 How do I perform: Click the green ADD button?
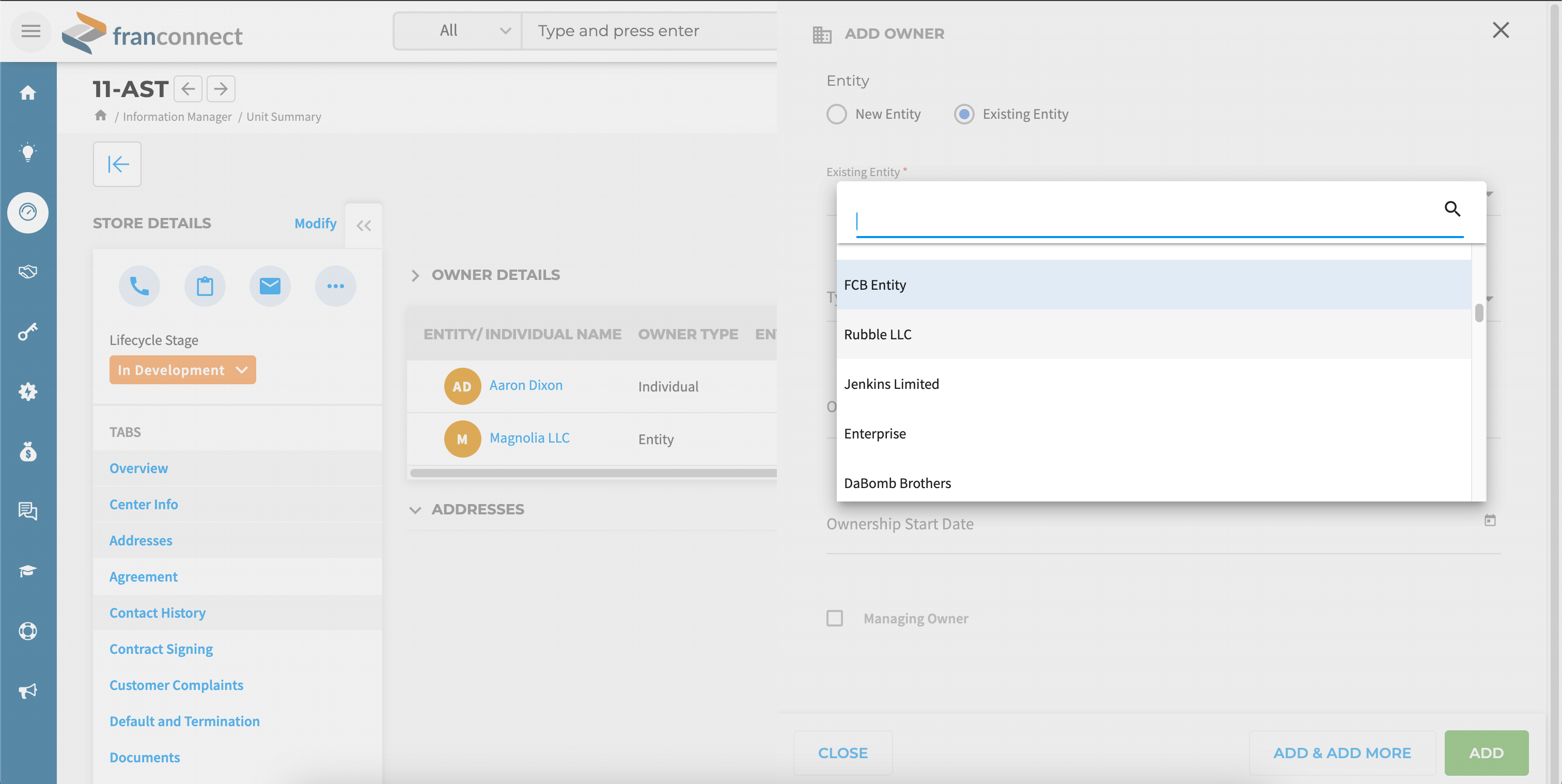tap(1486, 752)
